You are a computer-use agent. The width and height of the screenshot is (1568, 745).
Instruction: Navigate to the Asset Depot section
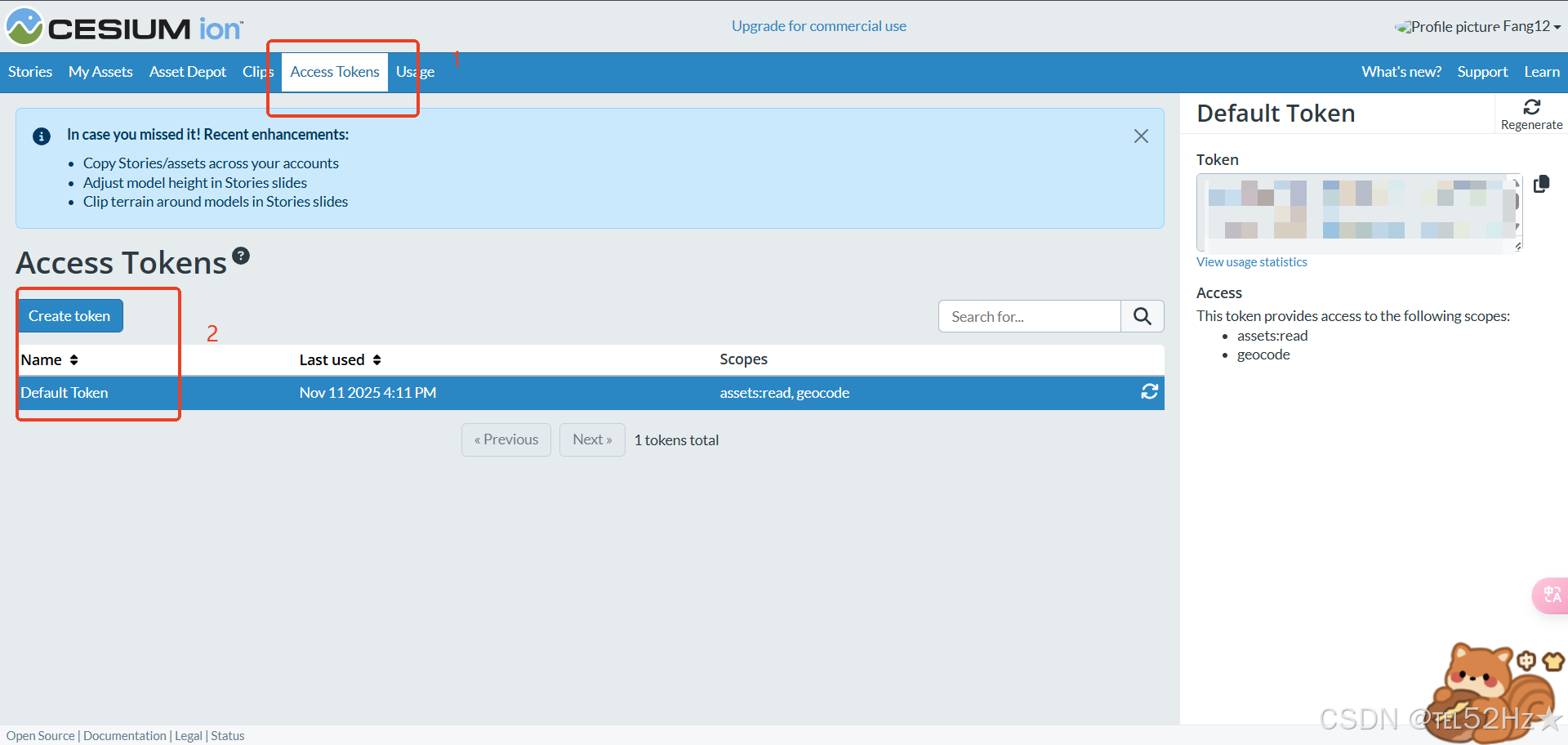coord(187,72)
